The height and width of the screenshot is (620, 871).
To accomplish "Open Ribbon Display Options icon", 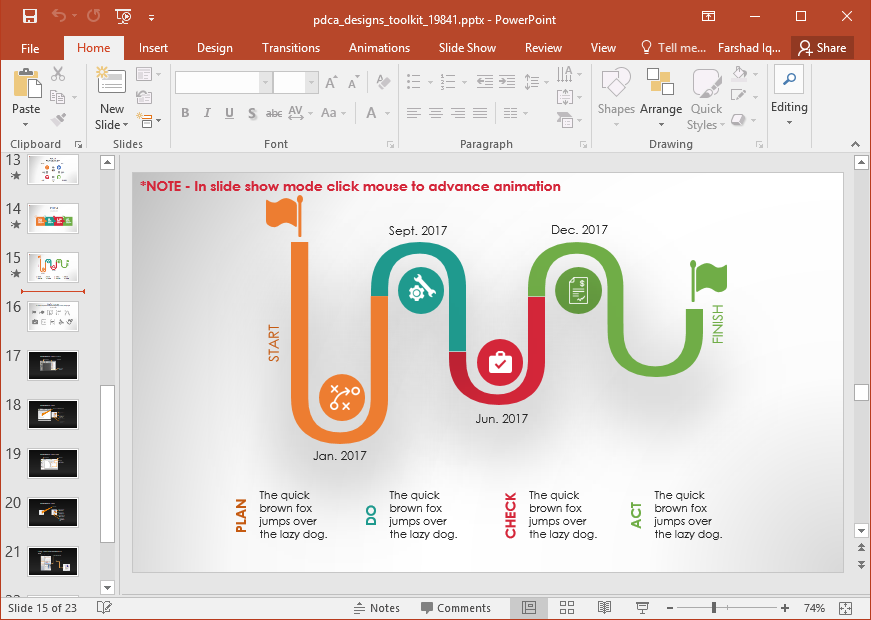I will (x=708, y=17).
